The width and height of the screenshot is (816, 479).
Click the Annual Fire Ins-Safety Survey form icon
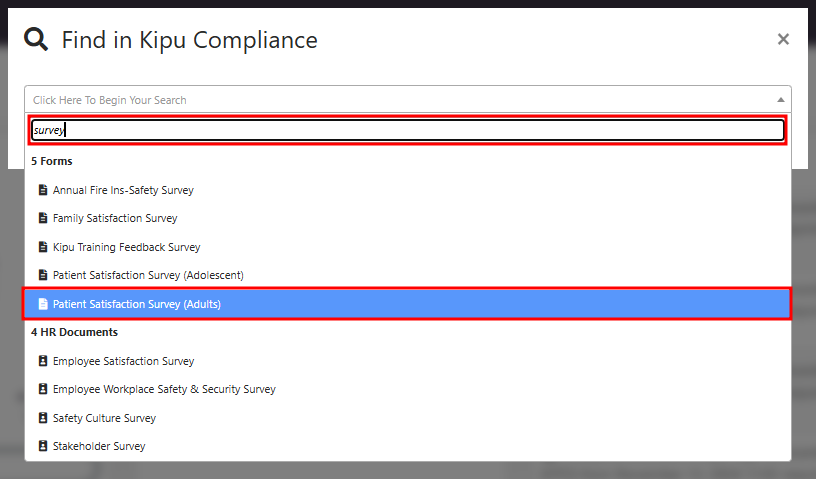tap(42, 190)
